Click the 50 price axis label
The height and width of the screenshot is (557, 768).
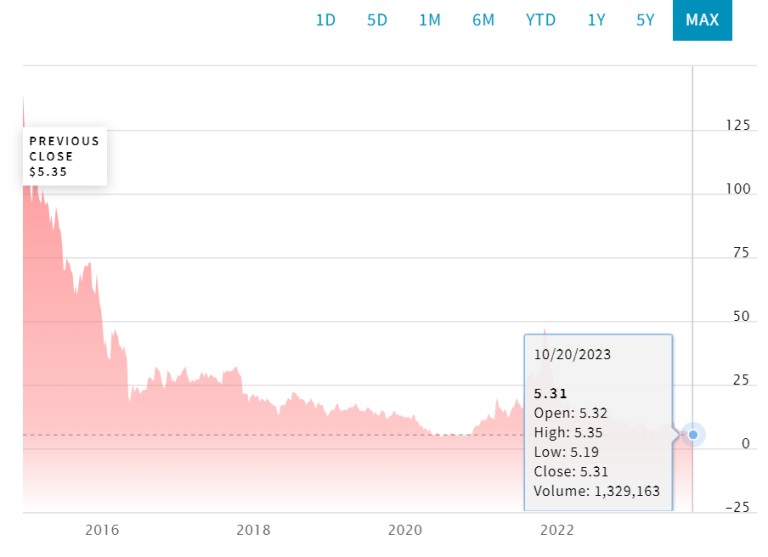[741, 317]
